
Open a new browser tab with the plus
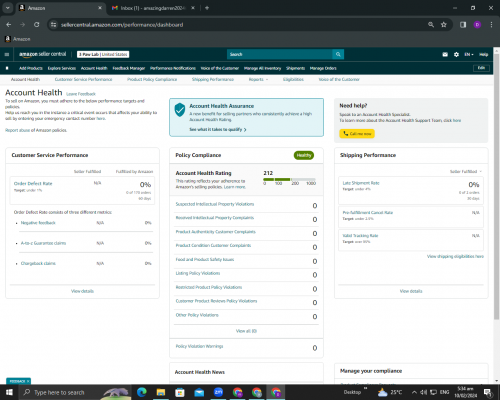coord(207,8)
